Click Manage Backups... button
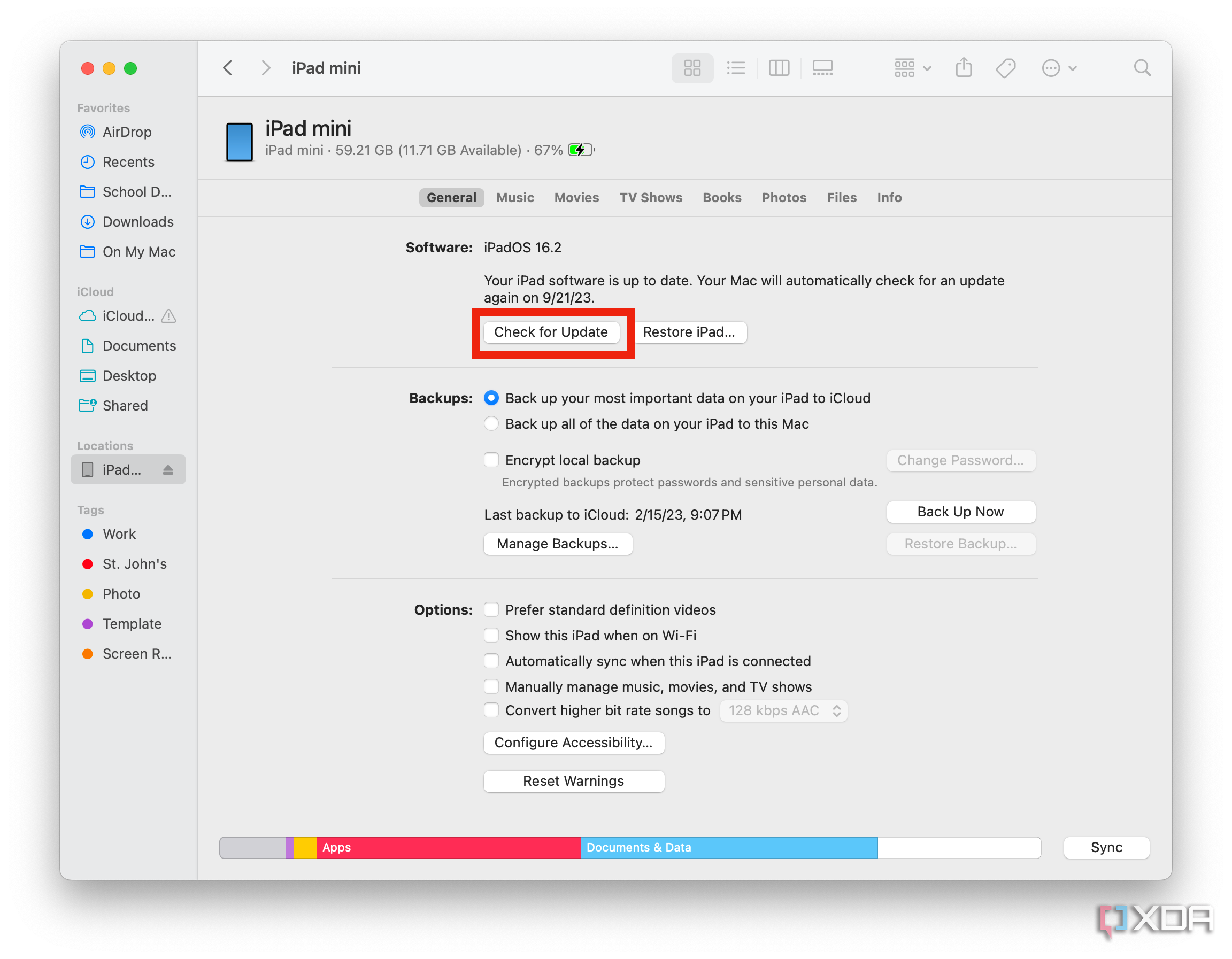Viewport: 1232px width, 959px height. (x=557, y=544)
